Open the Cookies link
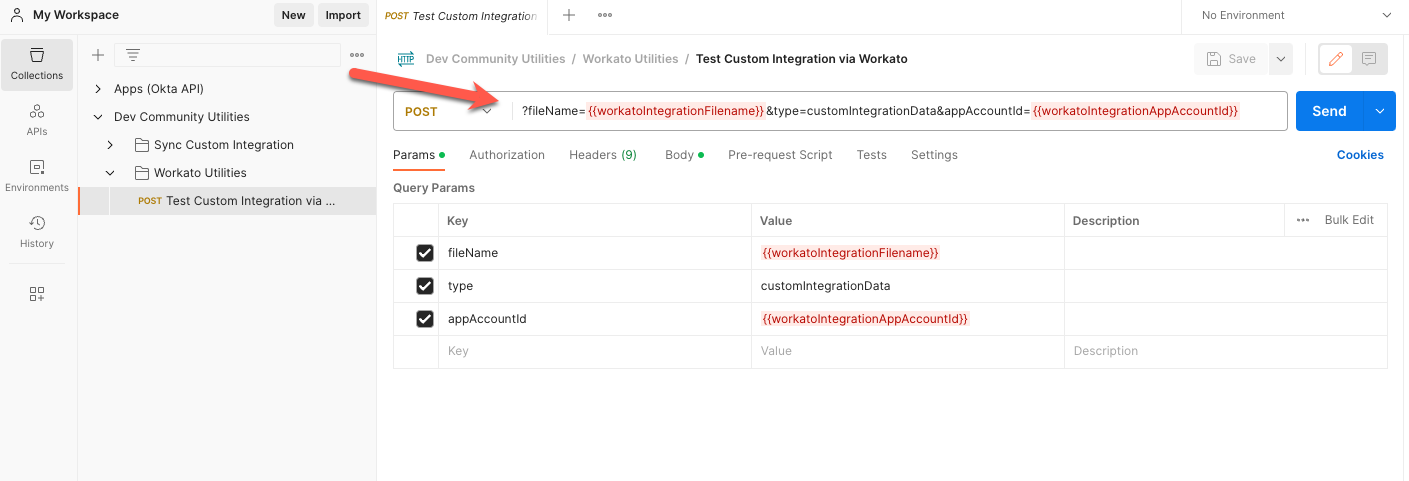Viewport: 1409px width, 481px height. pos(1360,155)
